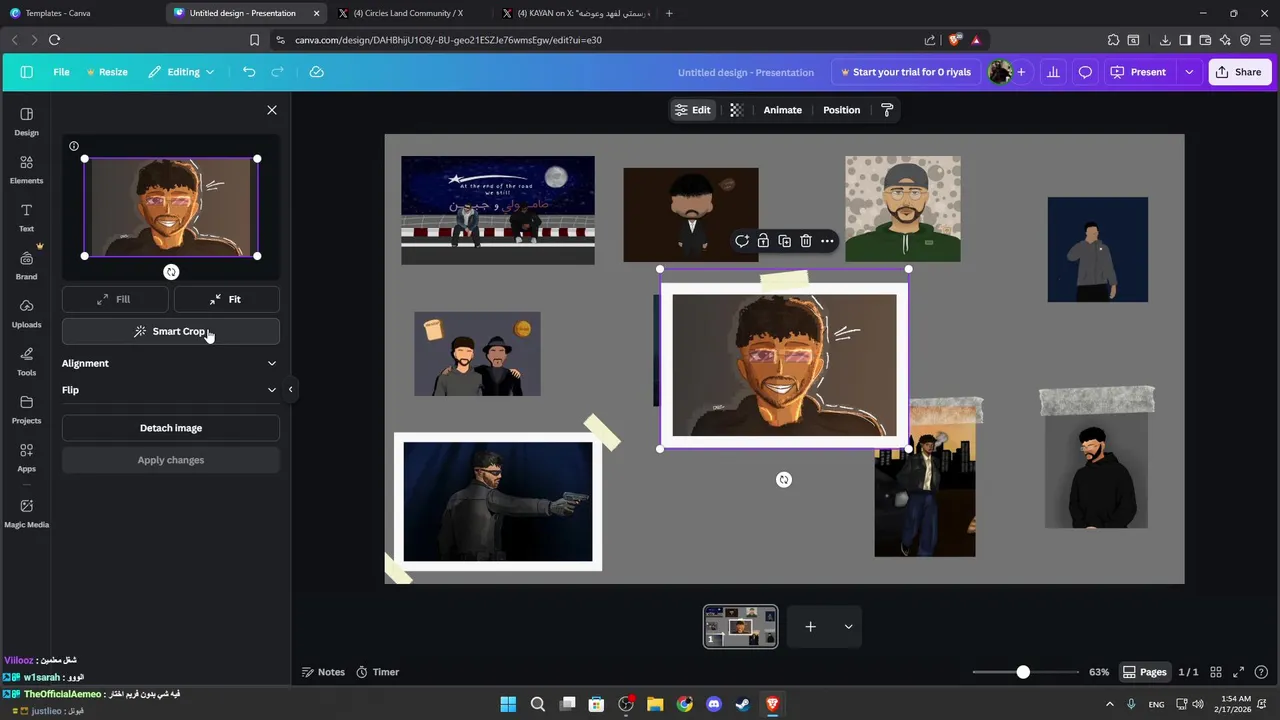
Task: Open the accessibility help icon at bottom right
Action: point(1261,672)
